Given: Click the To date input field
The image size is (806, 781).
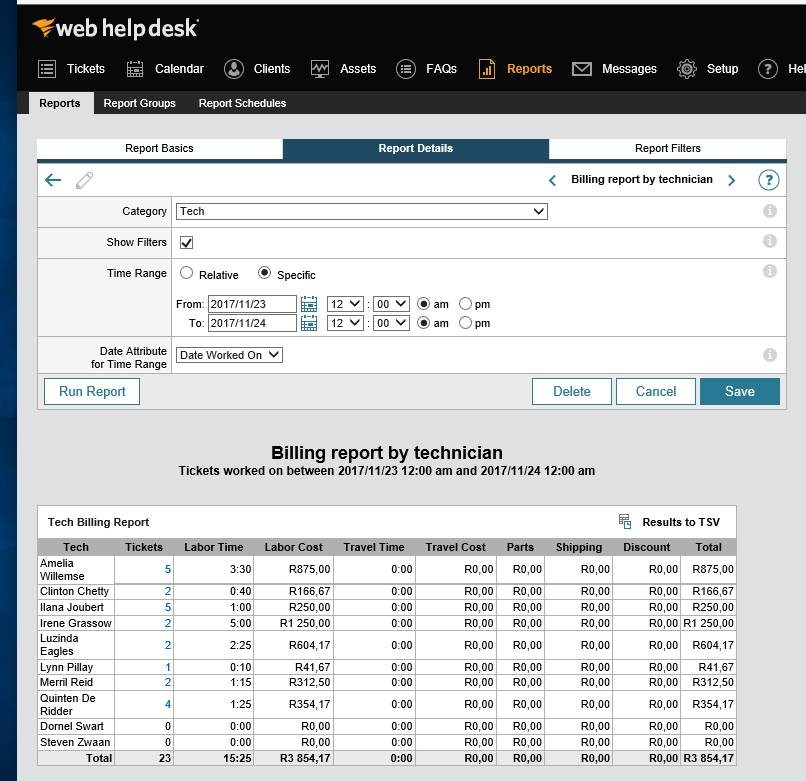Looking at the screenshot, I should [252, 323].
